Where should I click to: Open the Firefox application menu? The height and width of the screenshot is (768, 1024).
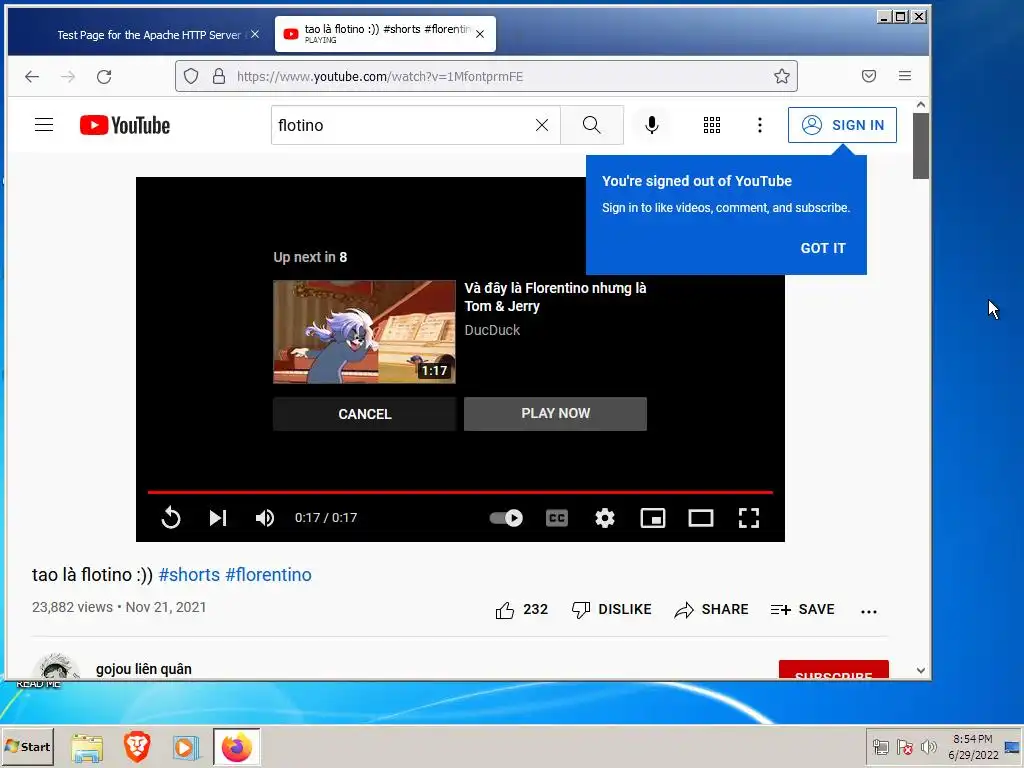[x=904, y=76]
